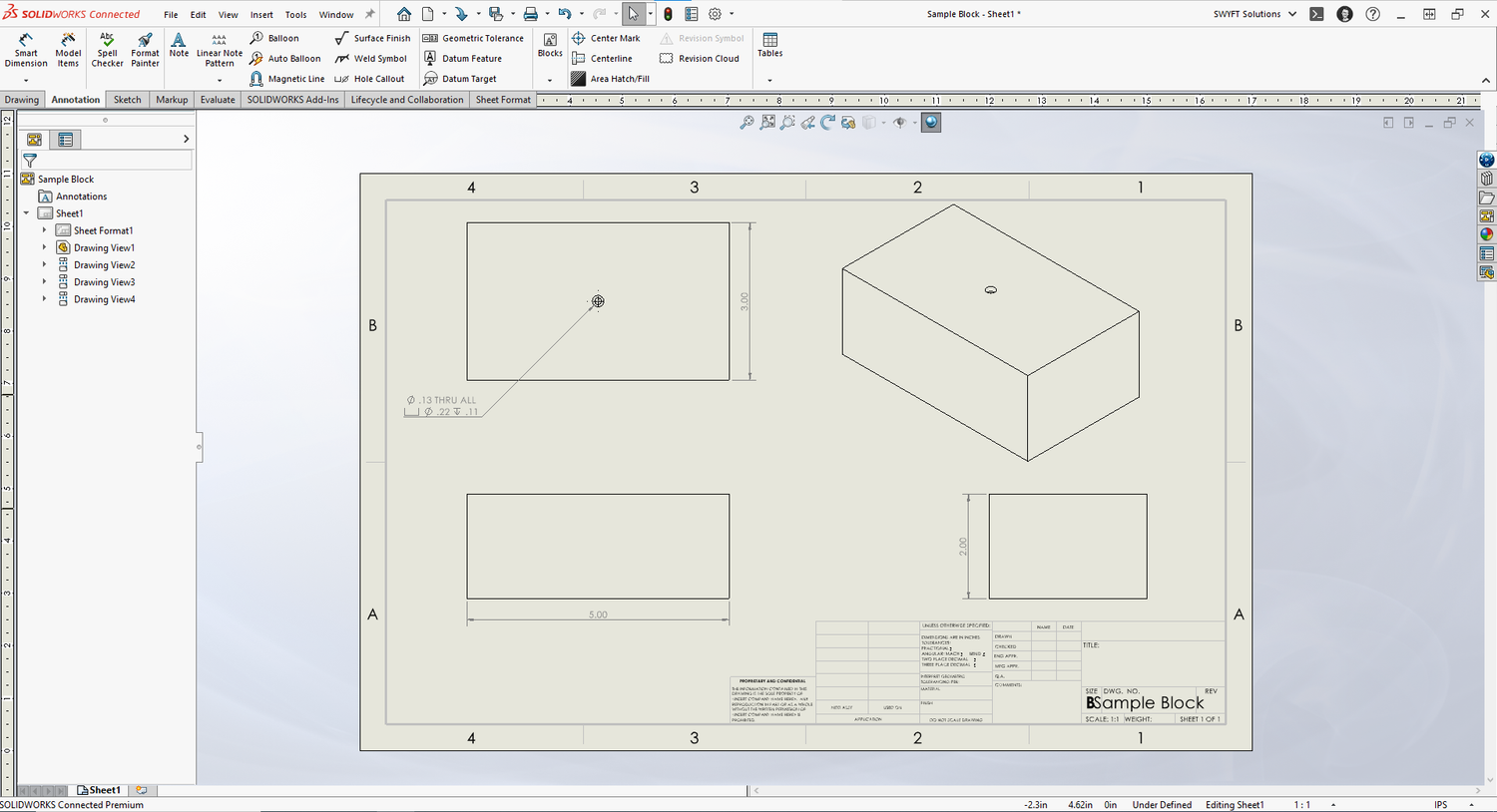1497x812 pixels.
Task: Select the Smart Dimension tool
Action: 25,48
